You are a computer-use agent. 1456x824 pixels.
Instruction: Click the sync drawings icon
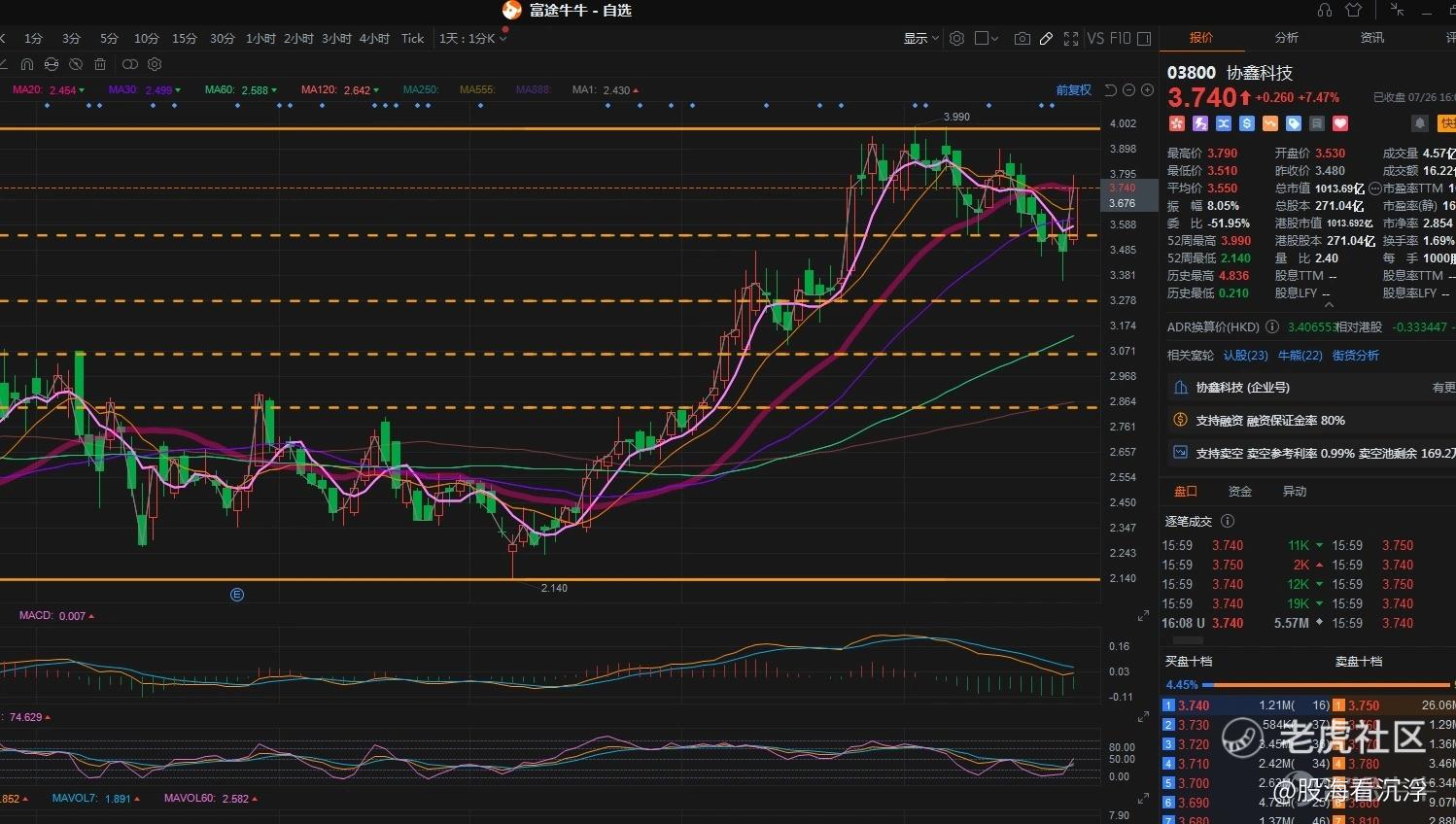pyautogui.click(x=52, y=64)
